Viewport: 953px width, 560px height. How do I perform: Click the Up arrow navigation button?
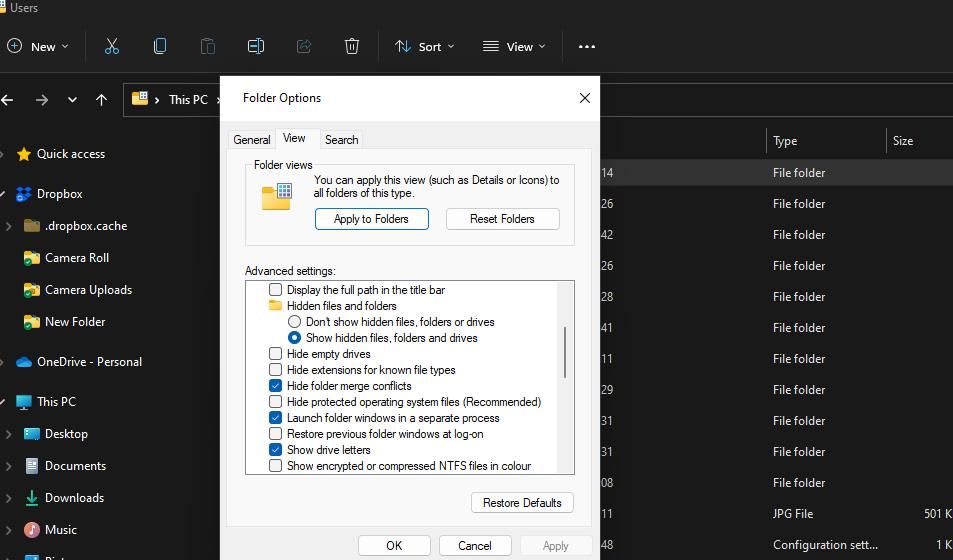click(x=101, y=100)
